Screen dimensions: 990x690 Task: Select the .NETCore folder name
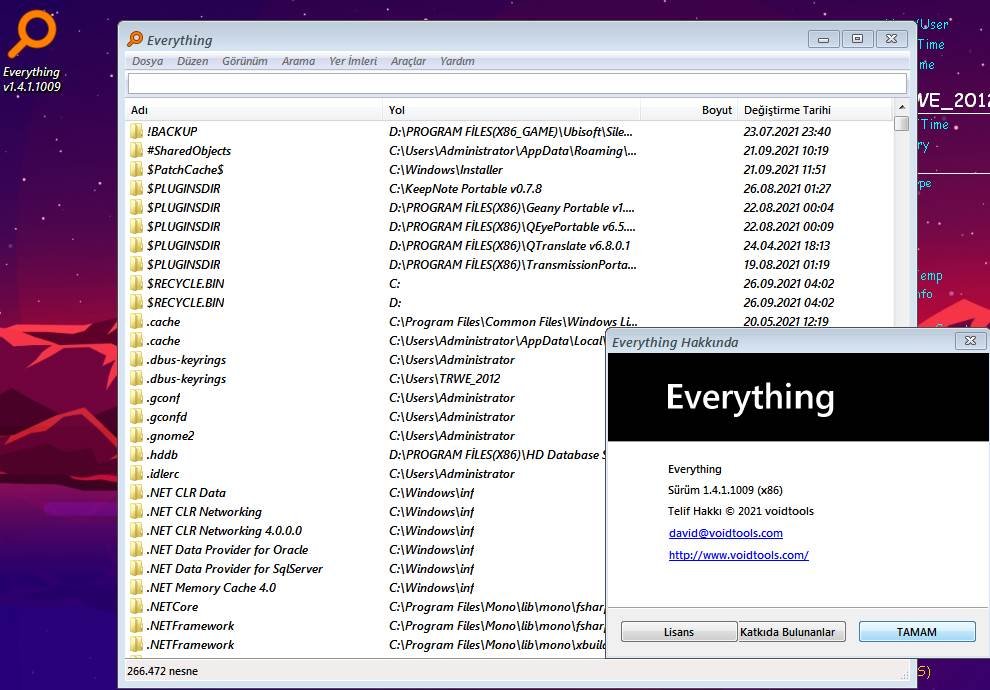coord(172,607)
